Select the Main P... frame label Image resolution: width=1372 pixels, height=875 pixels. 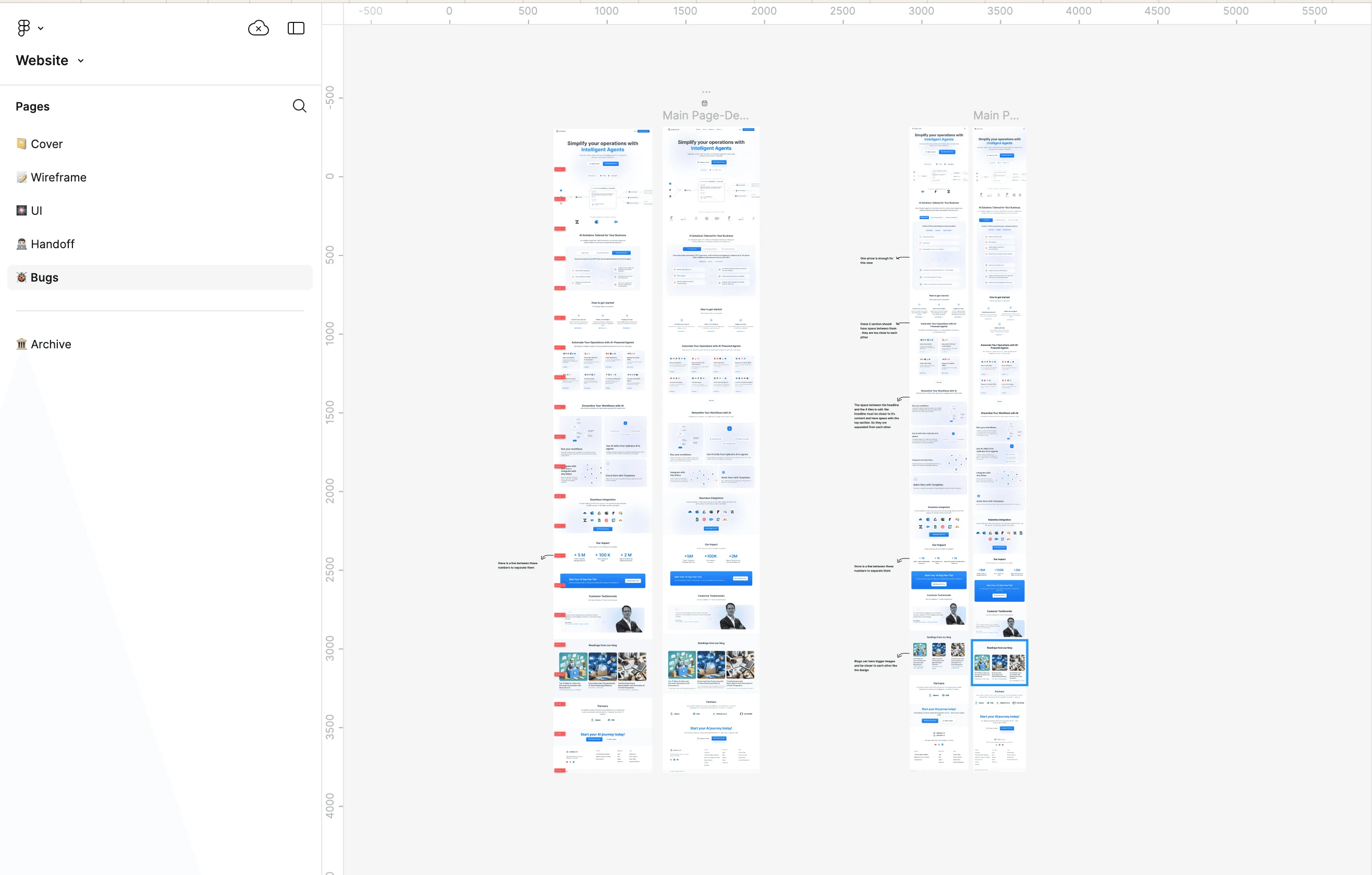(x=996, y=115)
